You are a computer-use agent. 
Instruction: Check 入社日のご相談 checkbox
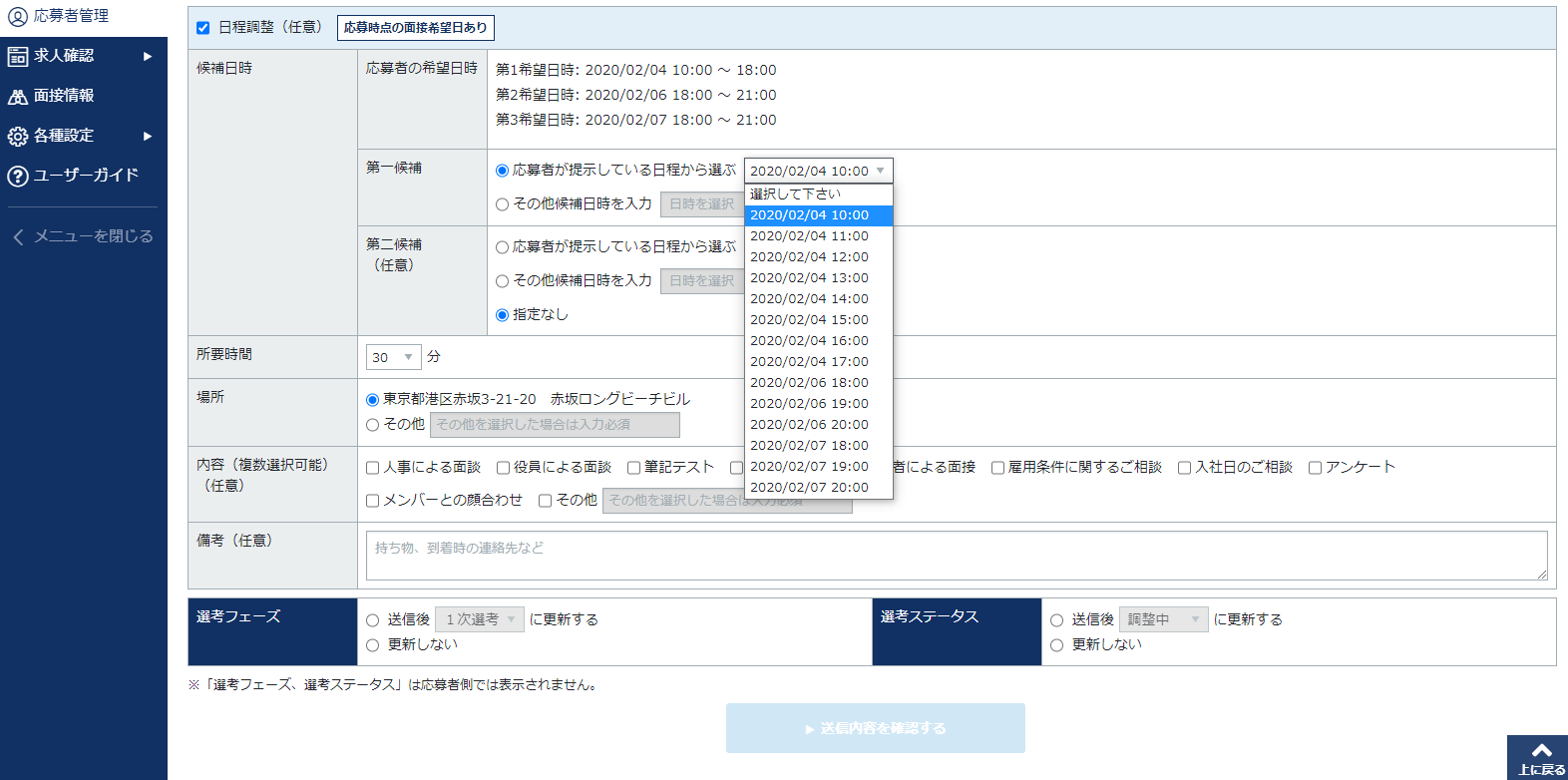click(1184, 468)
